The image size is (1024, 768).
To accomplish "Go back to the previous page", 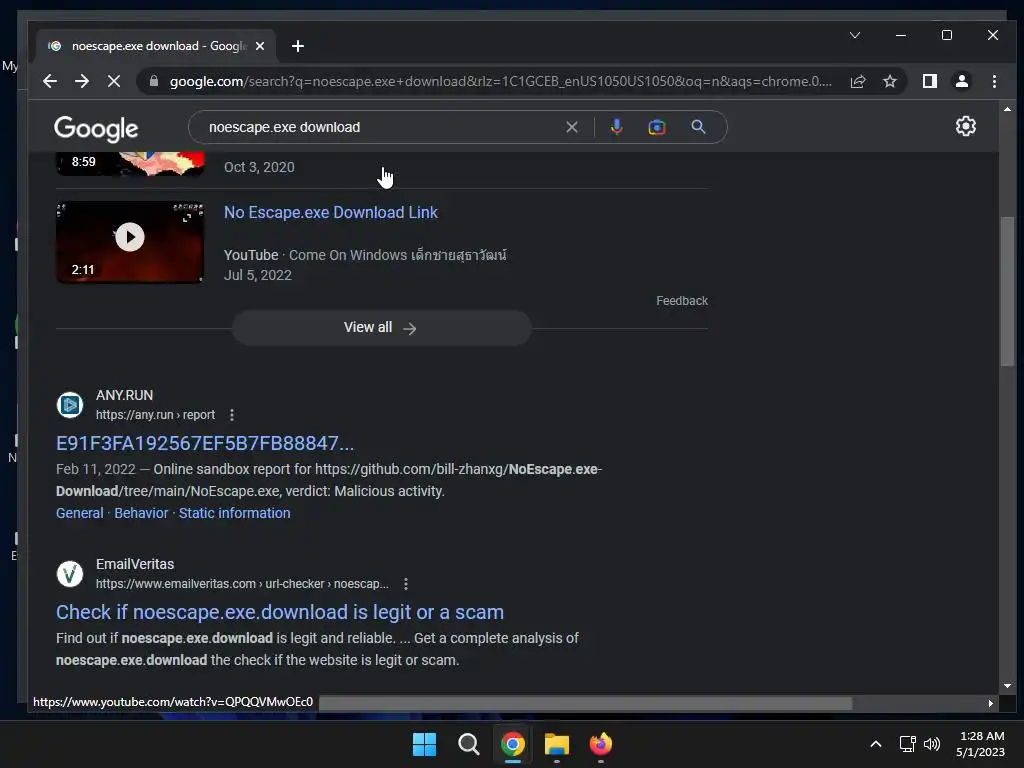I will pyautogui.click(x=50, y=81).
